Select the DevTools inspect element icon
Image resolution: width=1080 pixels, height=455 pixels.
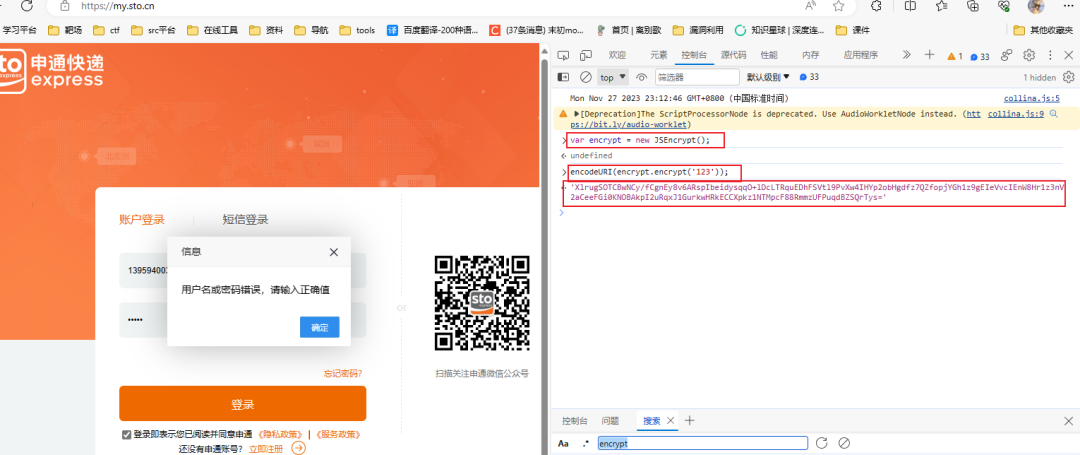click(563, 55)
